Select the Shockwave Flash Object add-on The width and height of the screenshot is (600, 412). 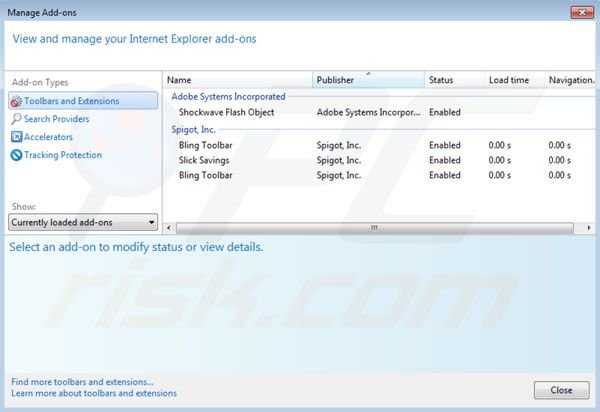(x=226, y=112)
